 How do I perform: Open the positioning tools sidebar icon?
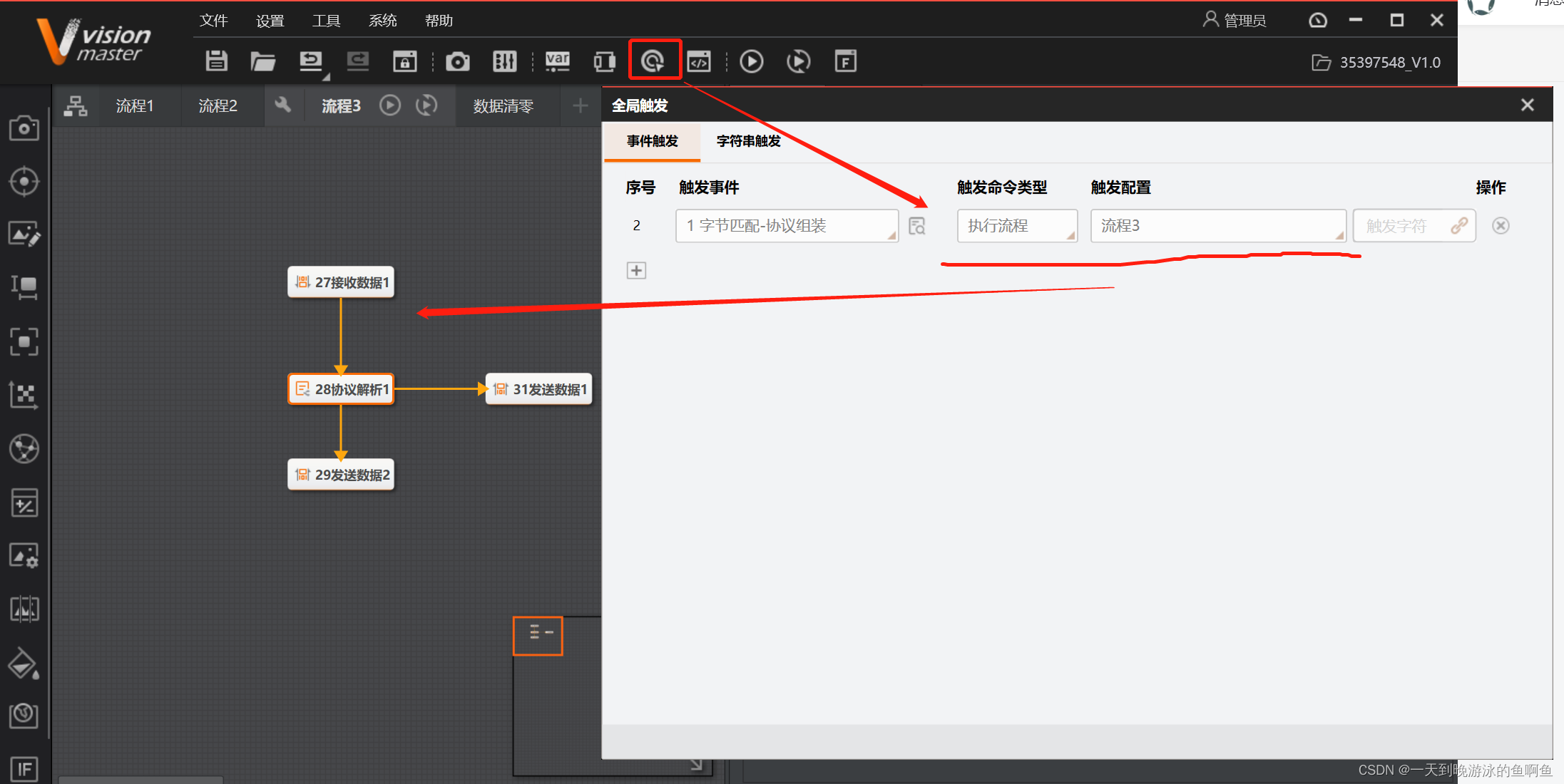click(24, 182)
